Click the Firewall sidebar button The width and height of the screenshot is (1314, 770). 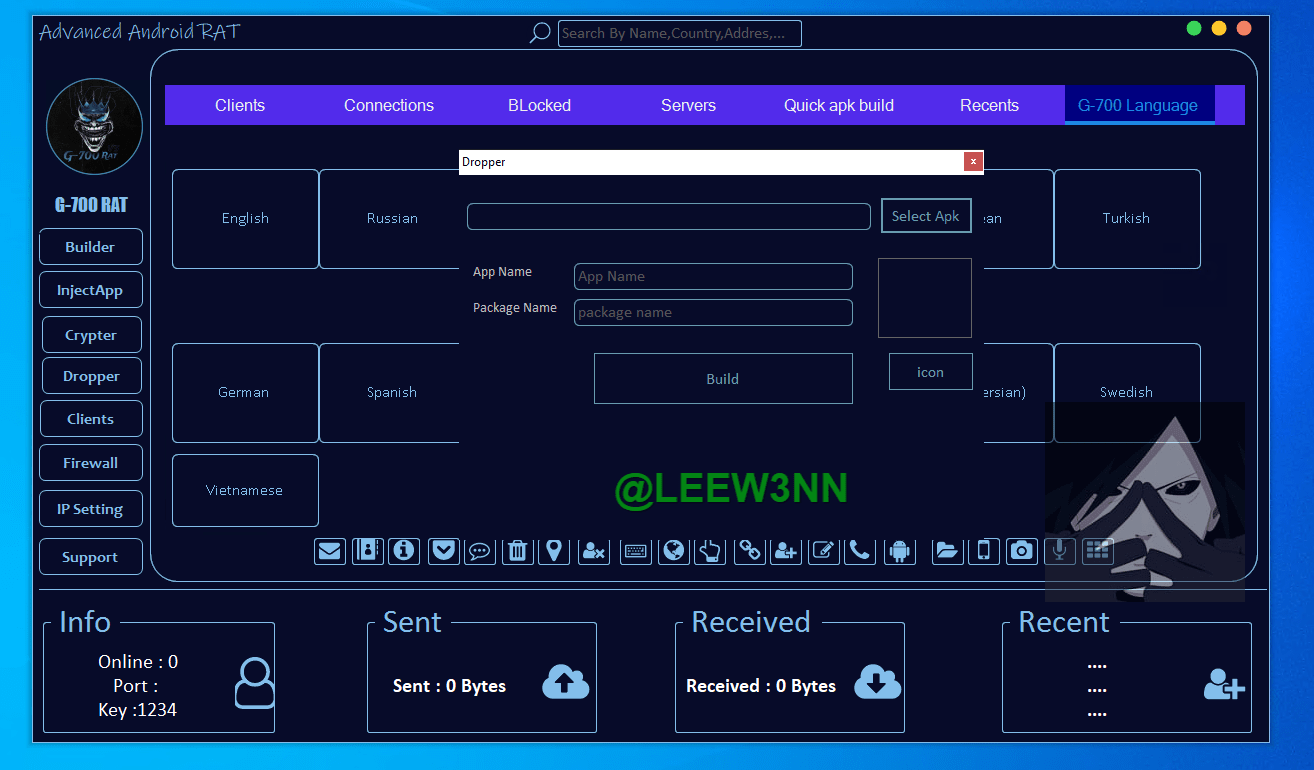(x=91, y=463)
